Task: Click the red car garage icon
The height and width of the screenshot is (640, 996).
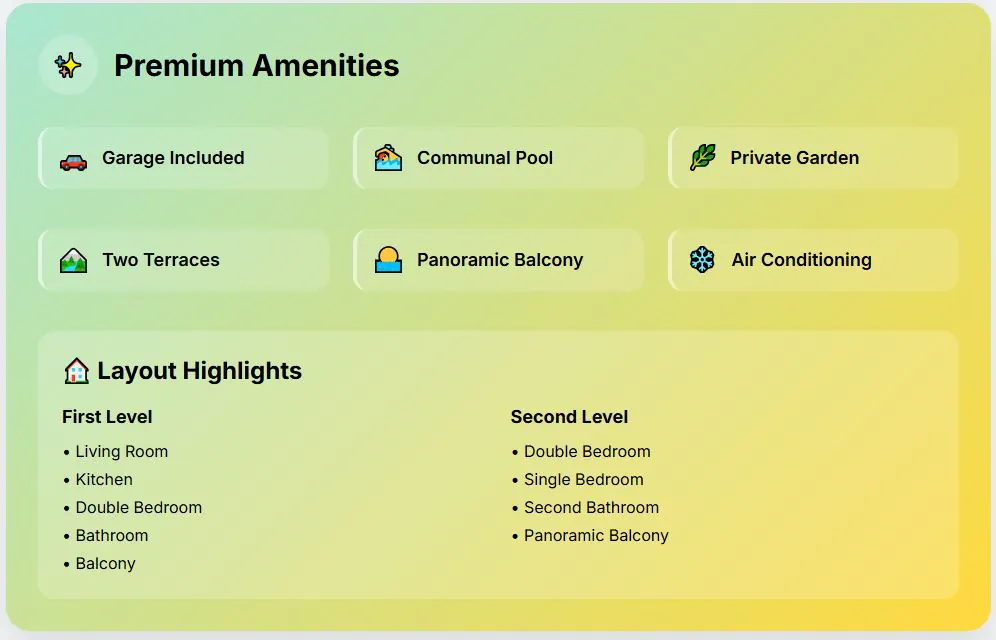Action: click(73, 159)
